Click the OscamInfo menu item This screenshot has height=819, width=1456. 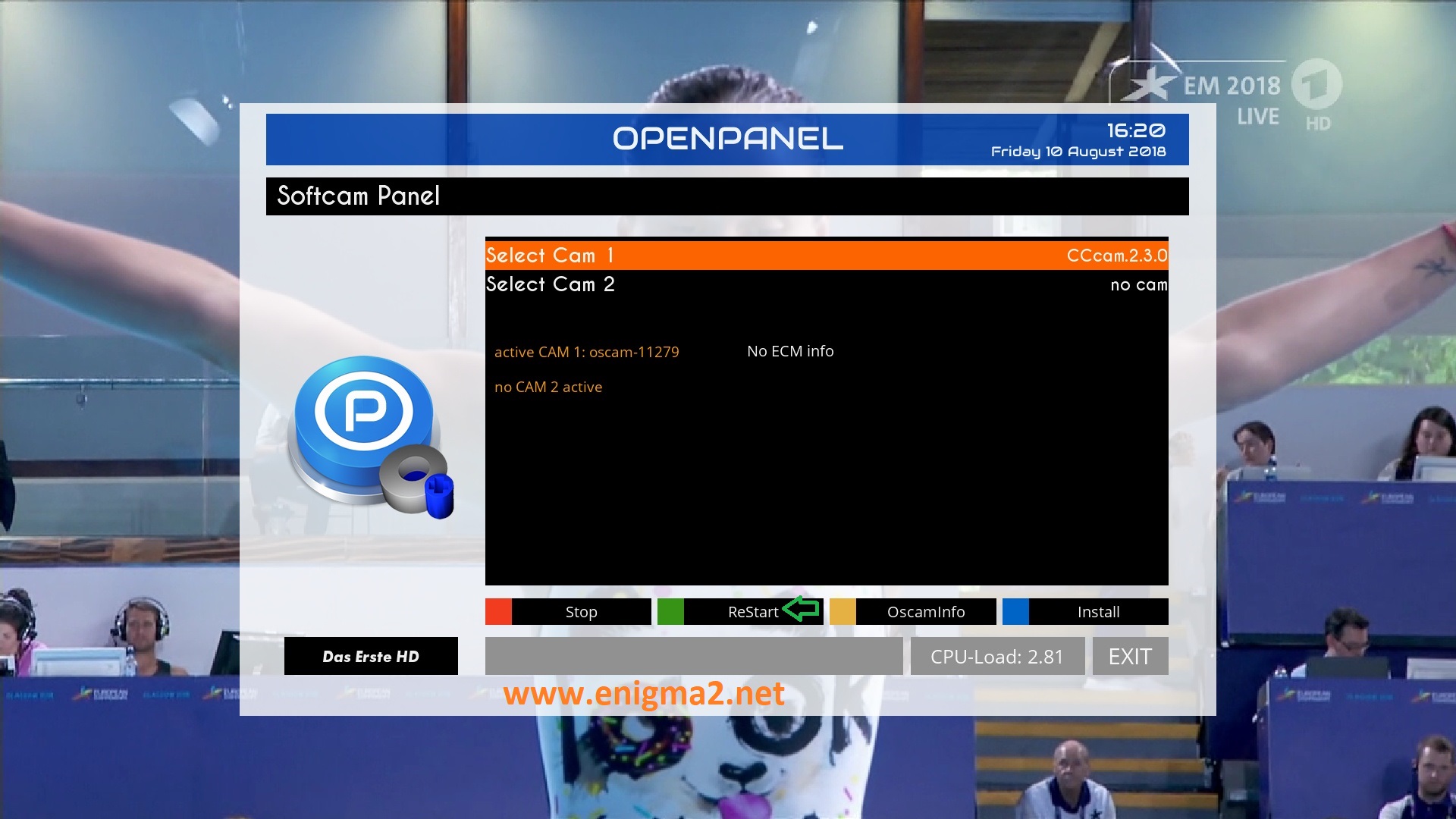point(924,611)
